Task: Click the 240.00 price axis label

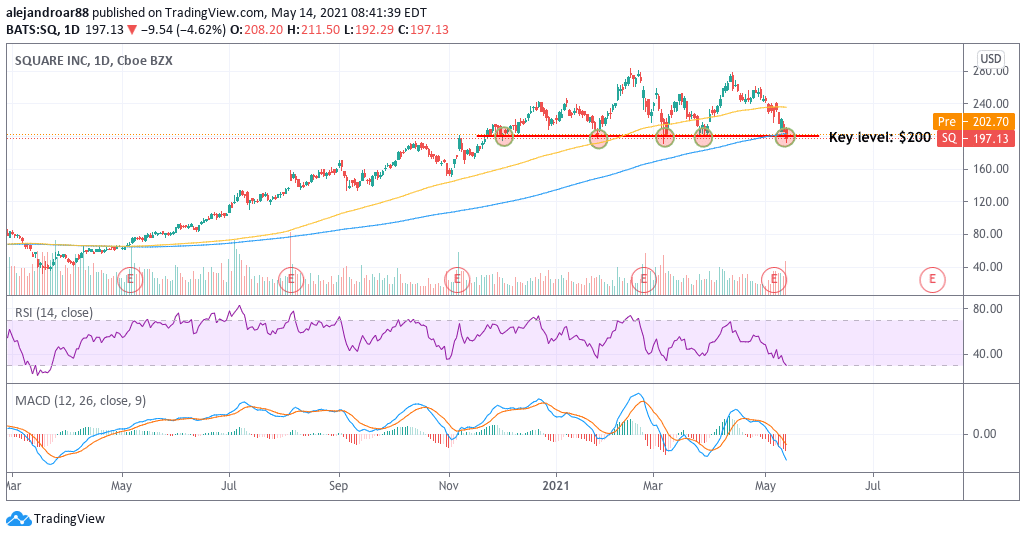Action: (991, 103)
